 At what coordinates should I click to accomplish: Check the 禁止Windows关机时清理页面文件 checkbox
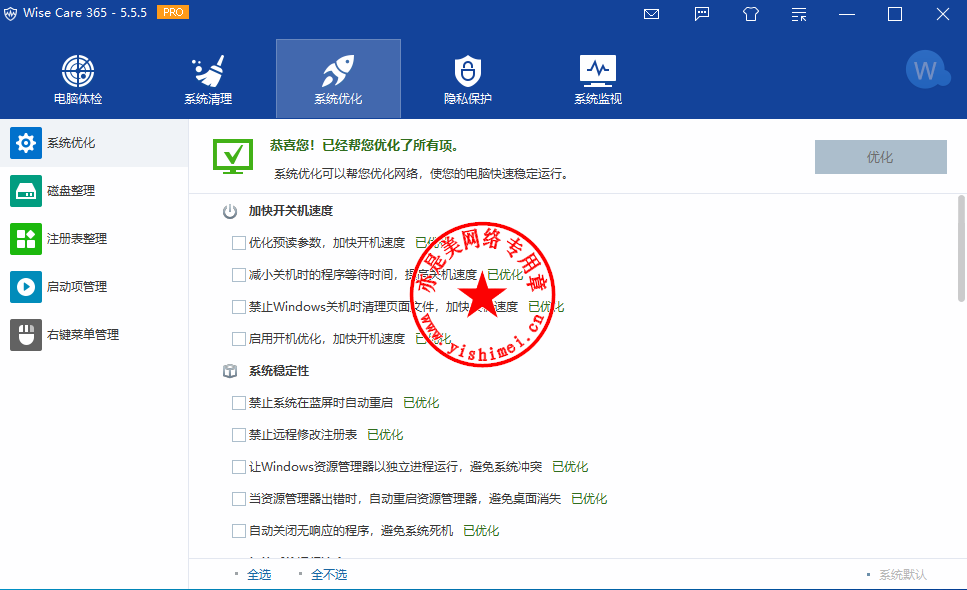pyautogui.click(x=239, y=307)
